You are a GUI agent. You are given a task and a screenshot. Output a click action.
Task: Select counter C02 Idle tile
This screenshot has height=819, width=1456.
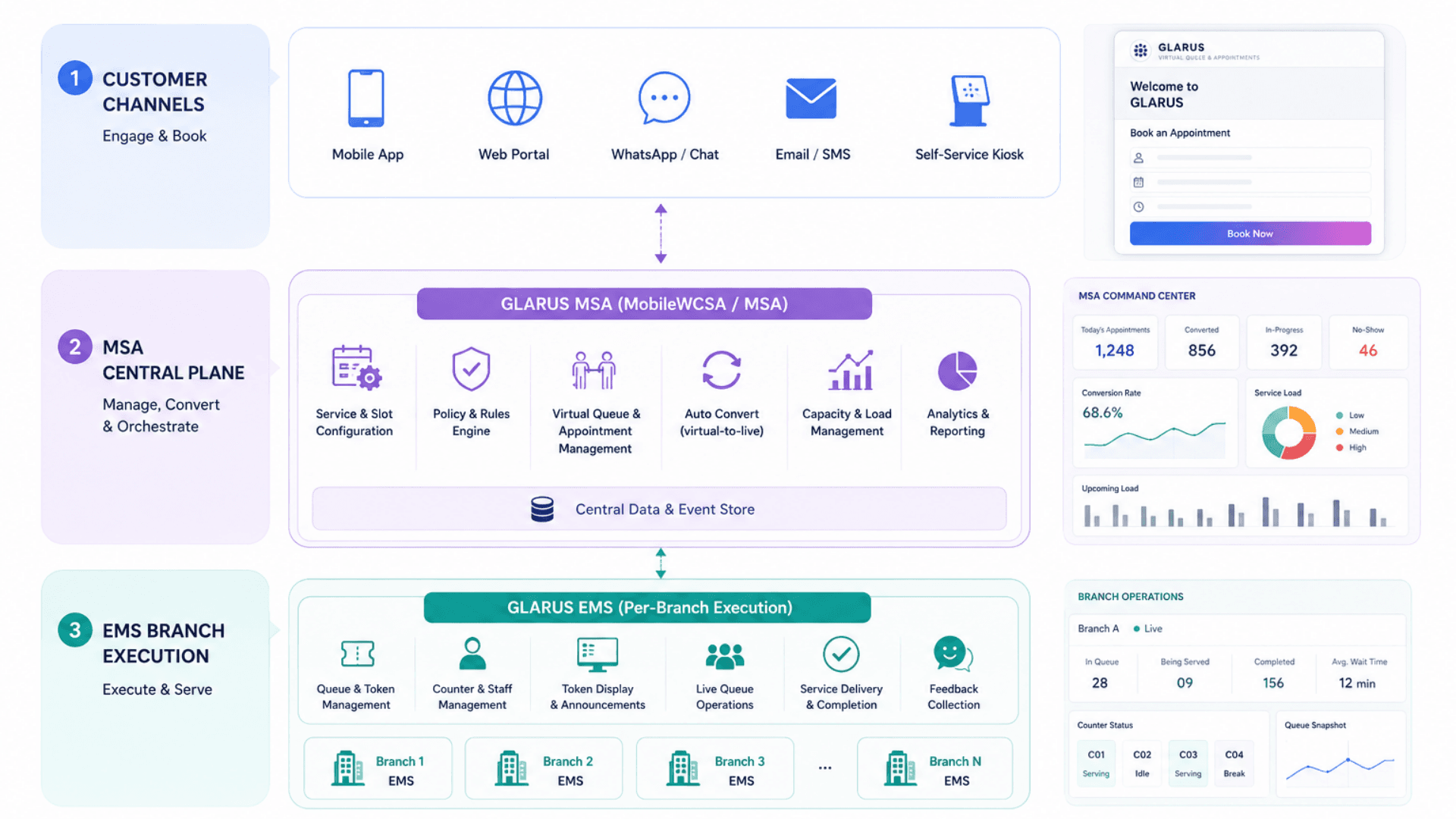click(x=1142, y=763)
